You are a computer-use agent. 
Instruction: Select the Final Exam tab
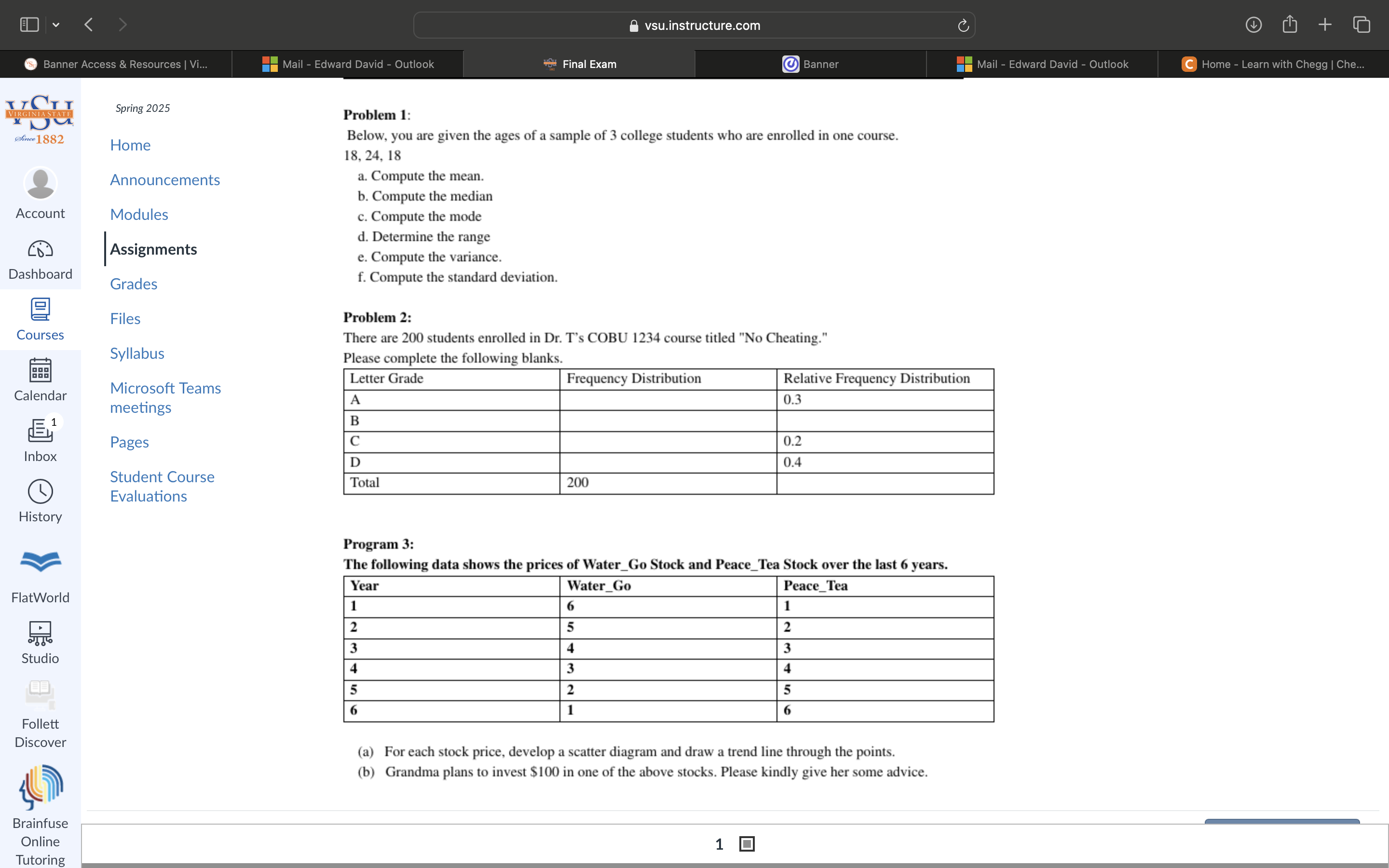(x=579, y=64)
